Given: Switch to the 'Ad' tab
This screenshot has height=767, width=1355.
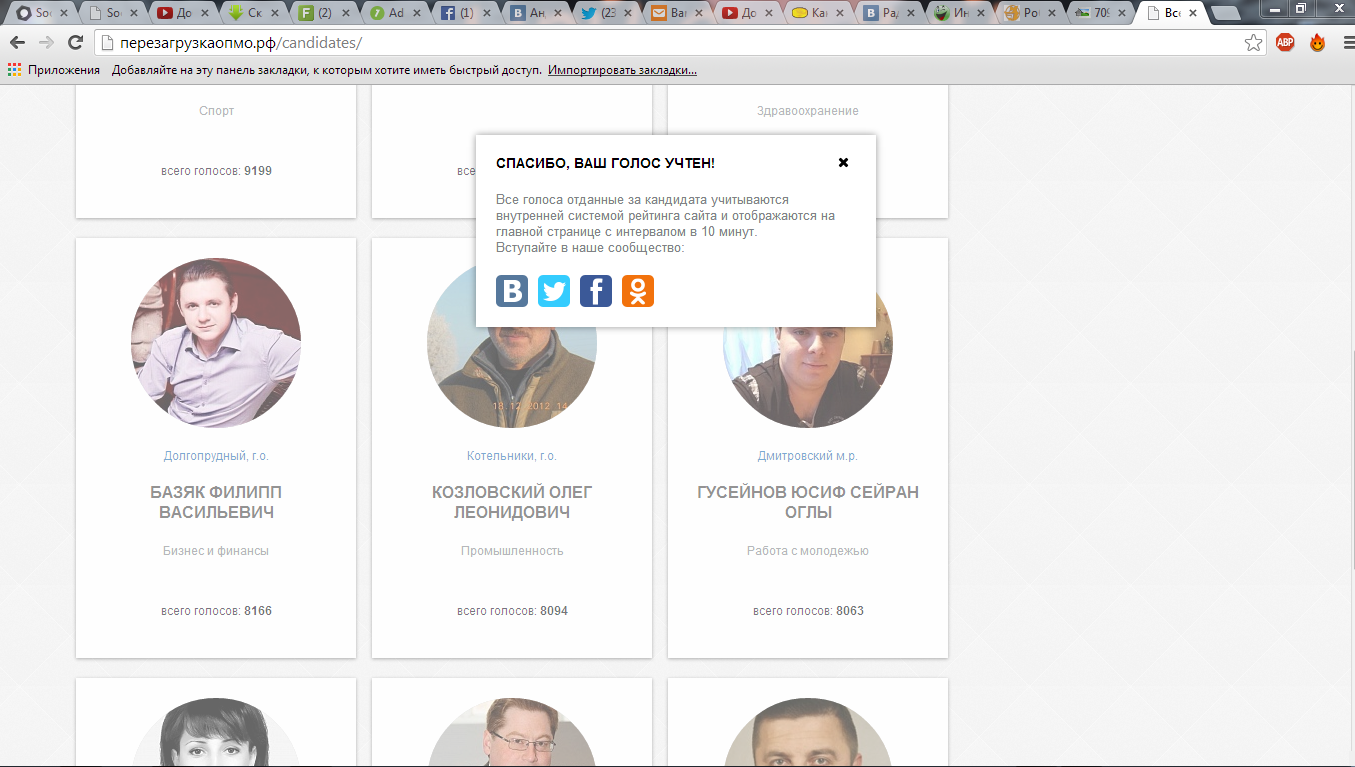Looking at the screenshot, I should pos(395,14).
